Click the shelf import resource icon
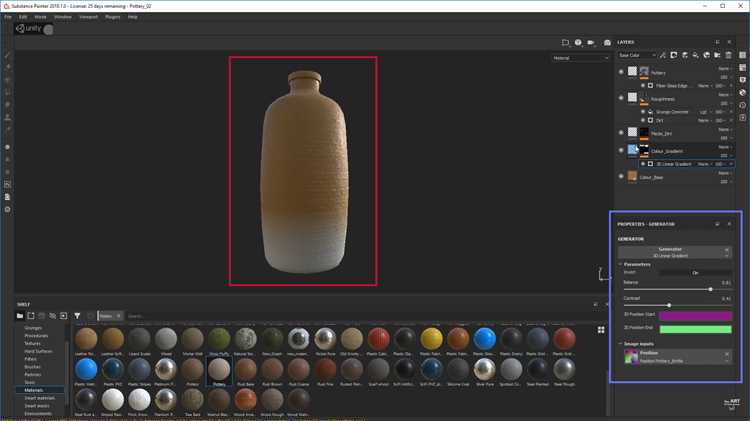Screen dimensions: 750x421 tap(63, 316)
